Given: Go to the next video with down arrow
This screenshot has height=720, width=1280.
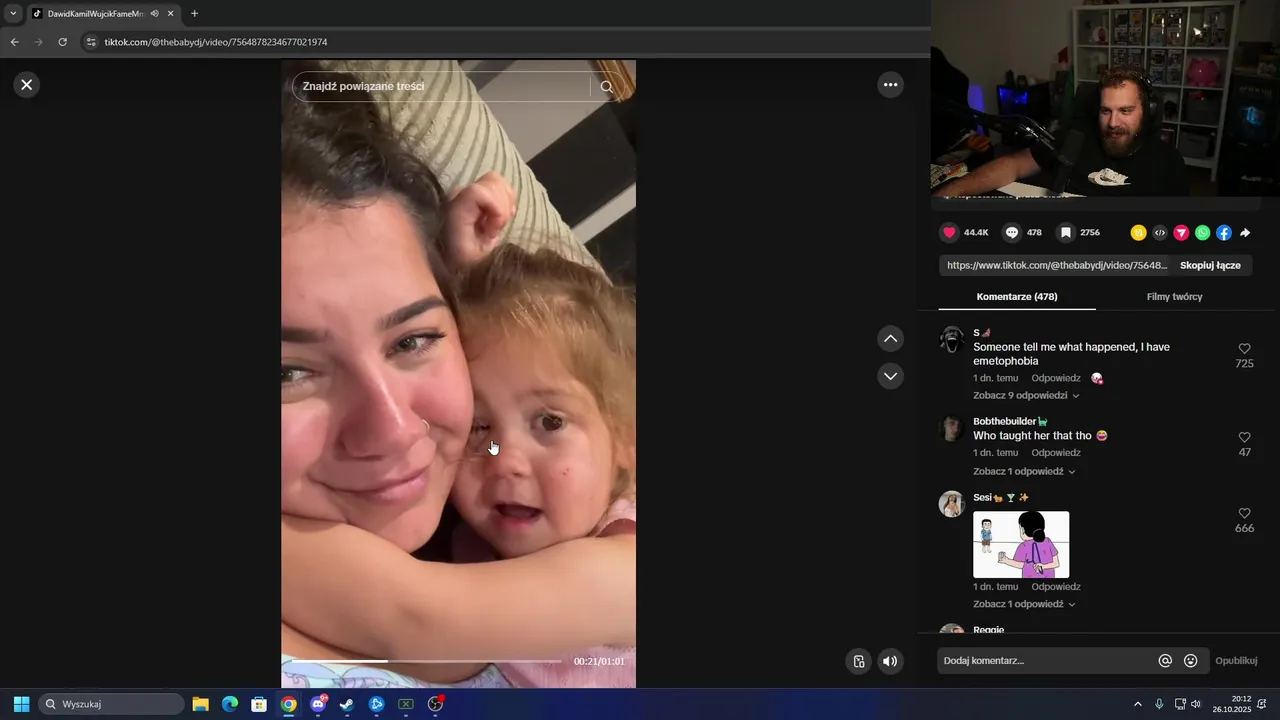Looking at the screenshot, I should pos(890,376).
